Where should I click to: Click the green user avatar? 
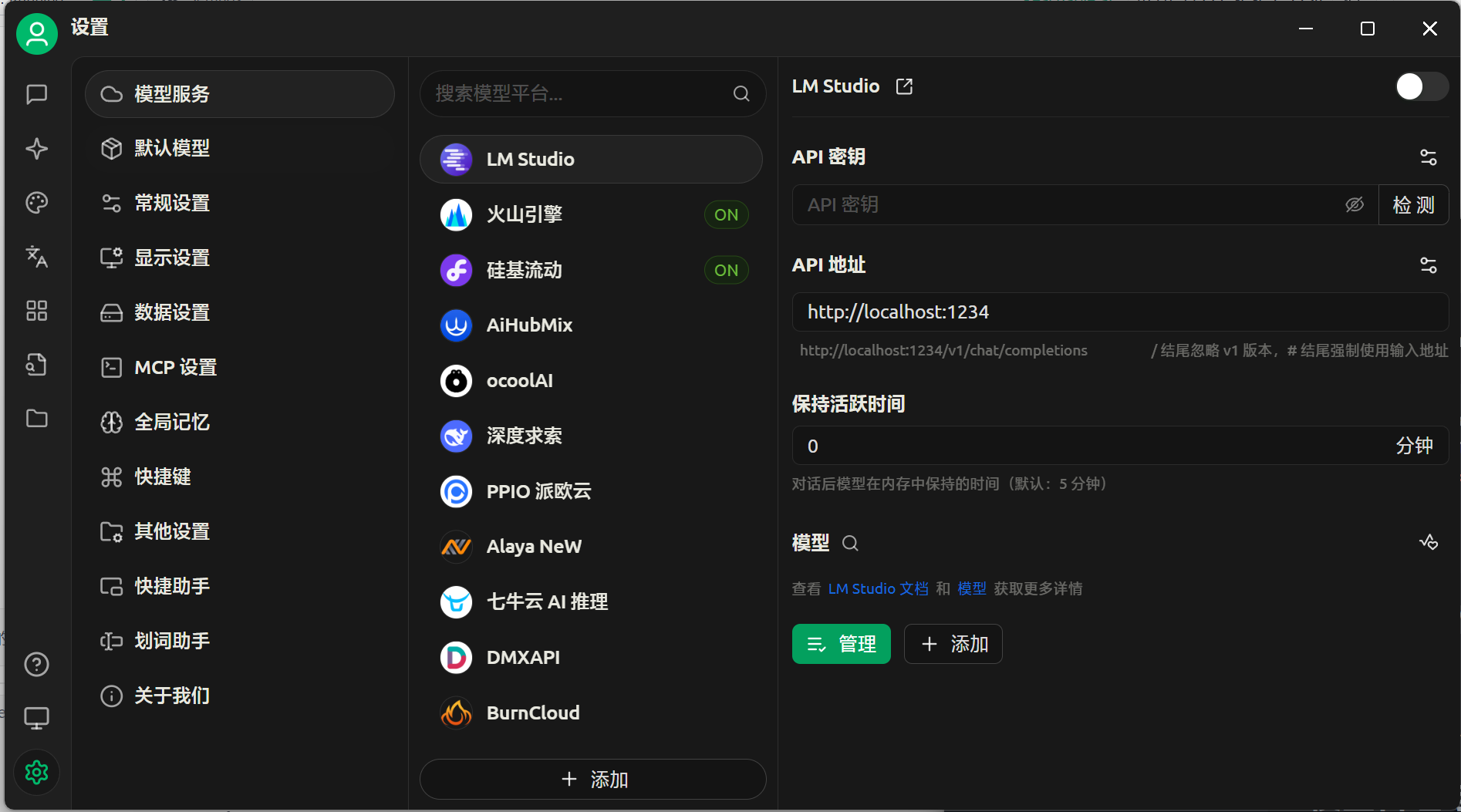(x=37, y=34)
